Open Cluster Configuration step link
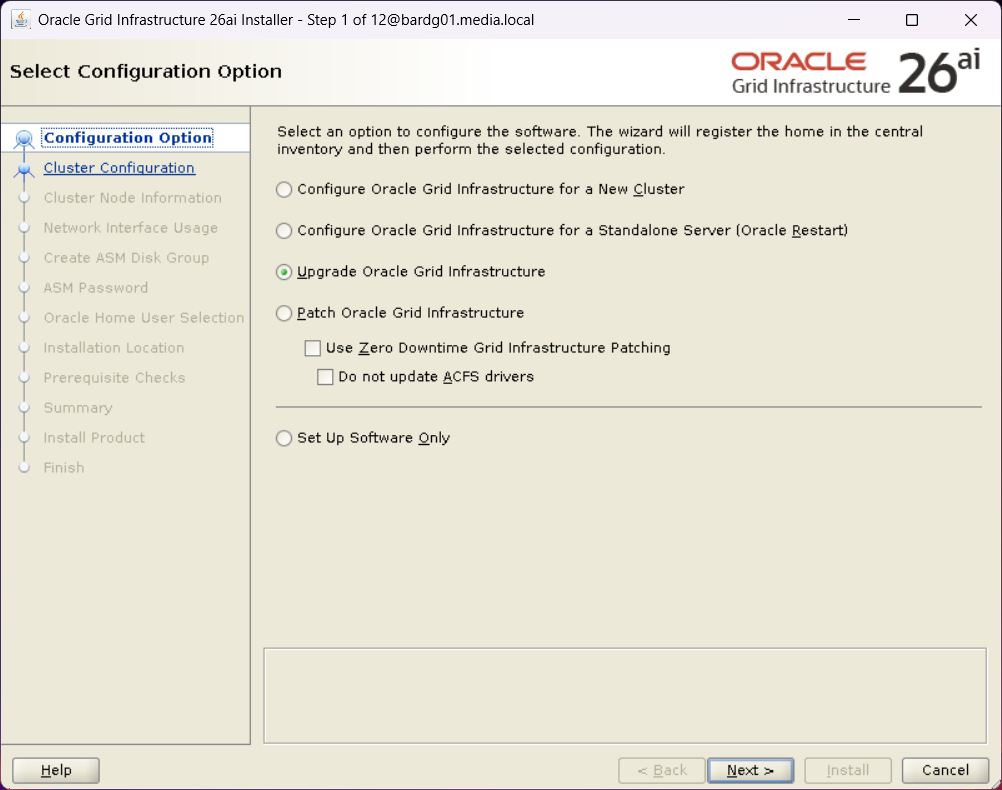Screen dimensions: 1002x790 [119, 168]
